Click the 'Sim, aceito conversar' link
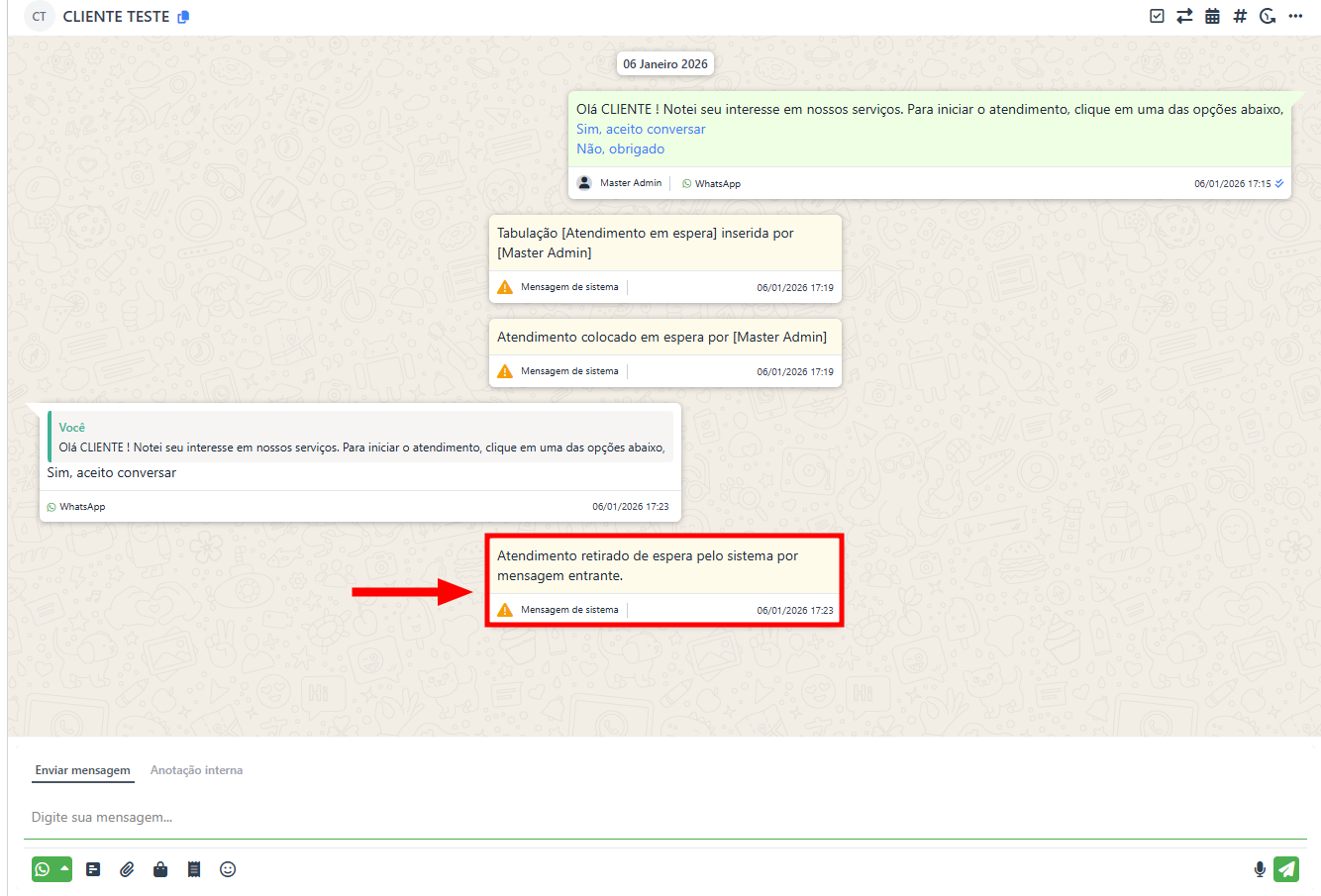Screen dimensions: 1321x896 coord(641,129)
